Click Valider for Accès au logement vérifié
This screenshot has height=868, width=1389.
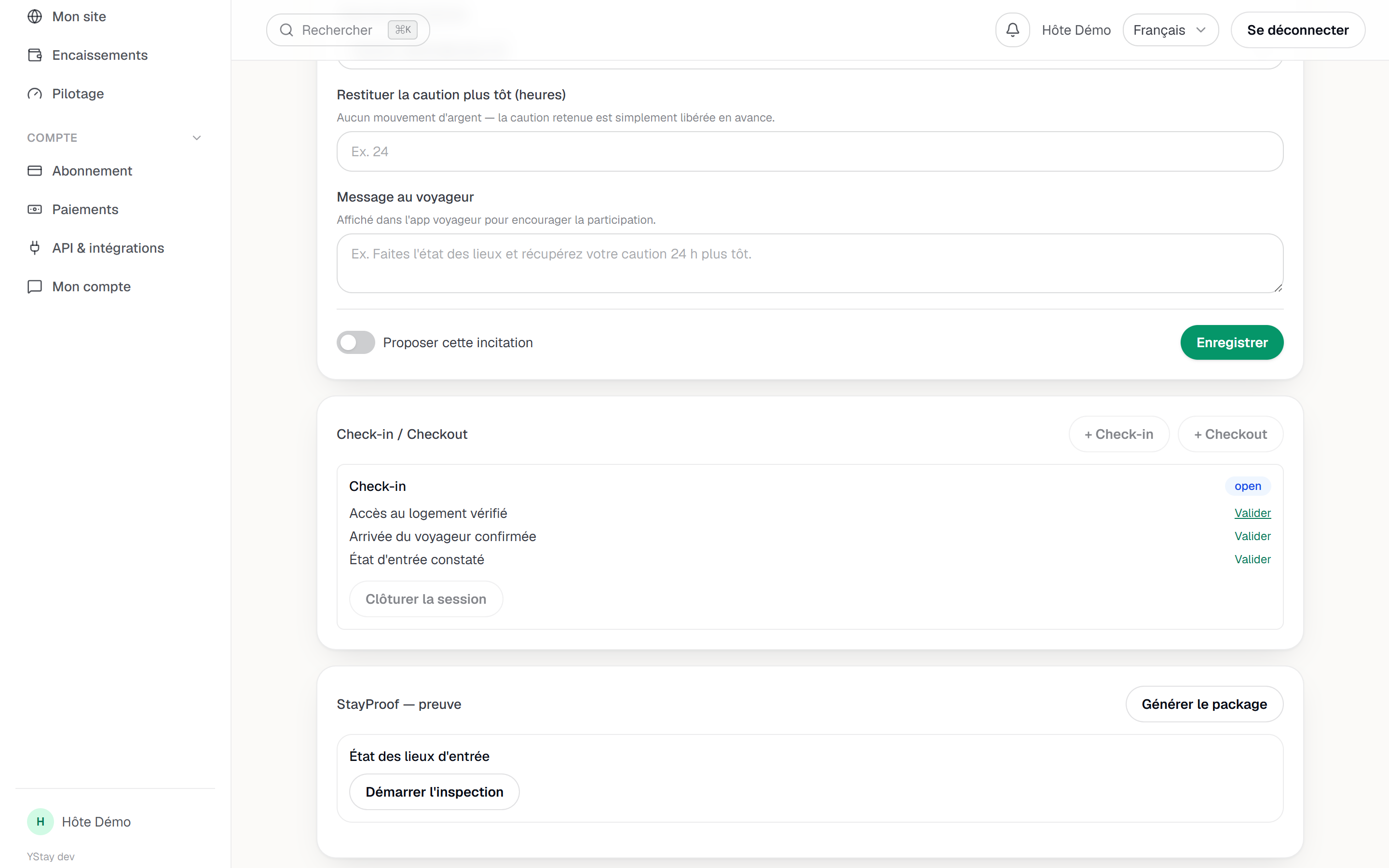click(x=1253, y=513)
